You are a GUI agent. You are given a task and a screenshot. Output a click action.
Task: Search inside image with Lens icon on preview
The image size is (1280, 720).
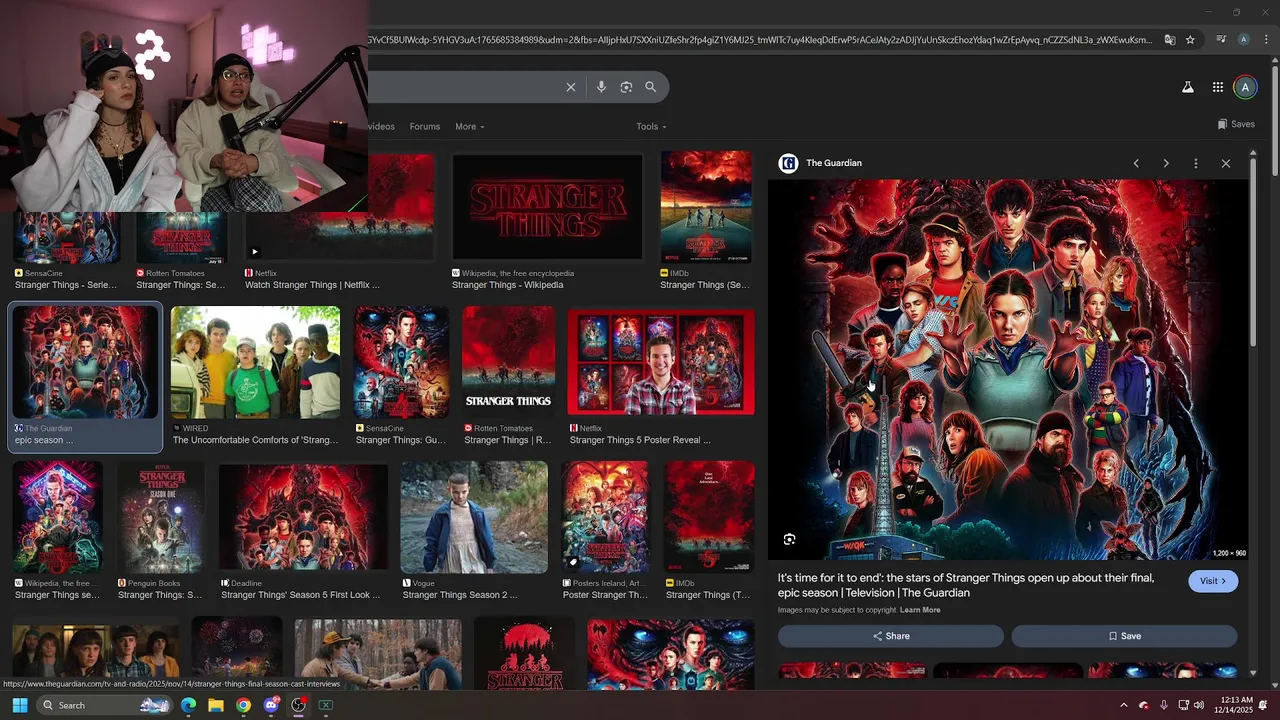789,539
